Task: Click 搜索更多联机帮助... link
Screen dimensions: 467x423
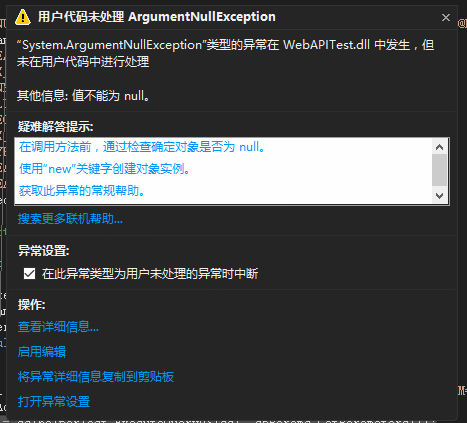Action: coord(70,219)
